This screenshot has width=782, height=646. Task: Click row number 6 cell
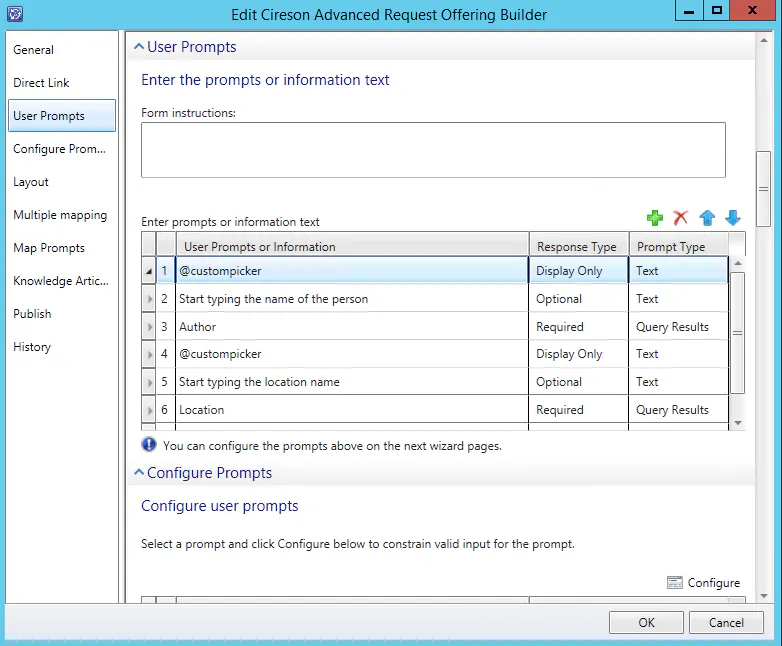(x=165, y=410)
